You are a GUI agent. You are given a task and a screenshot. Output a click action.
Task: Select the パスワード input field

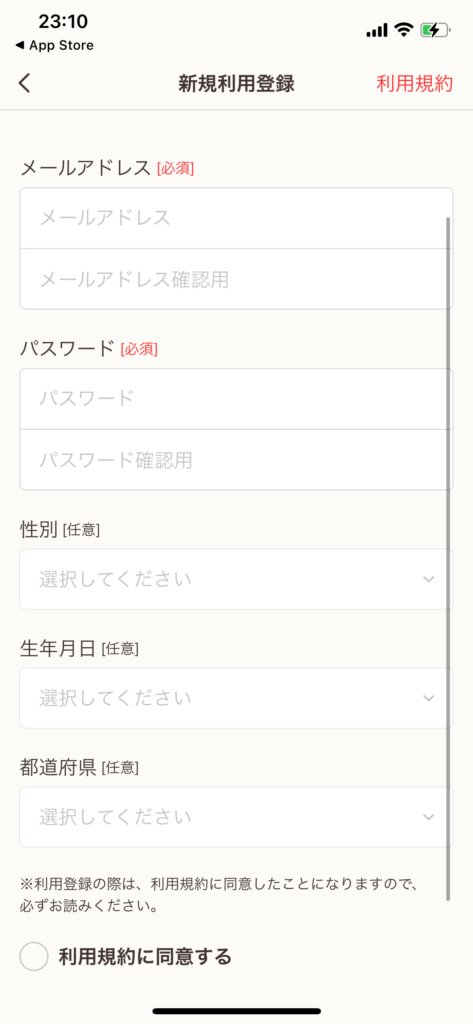click(236, 398)
